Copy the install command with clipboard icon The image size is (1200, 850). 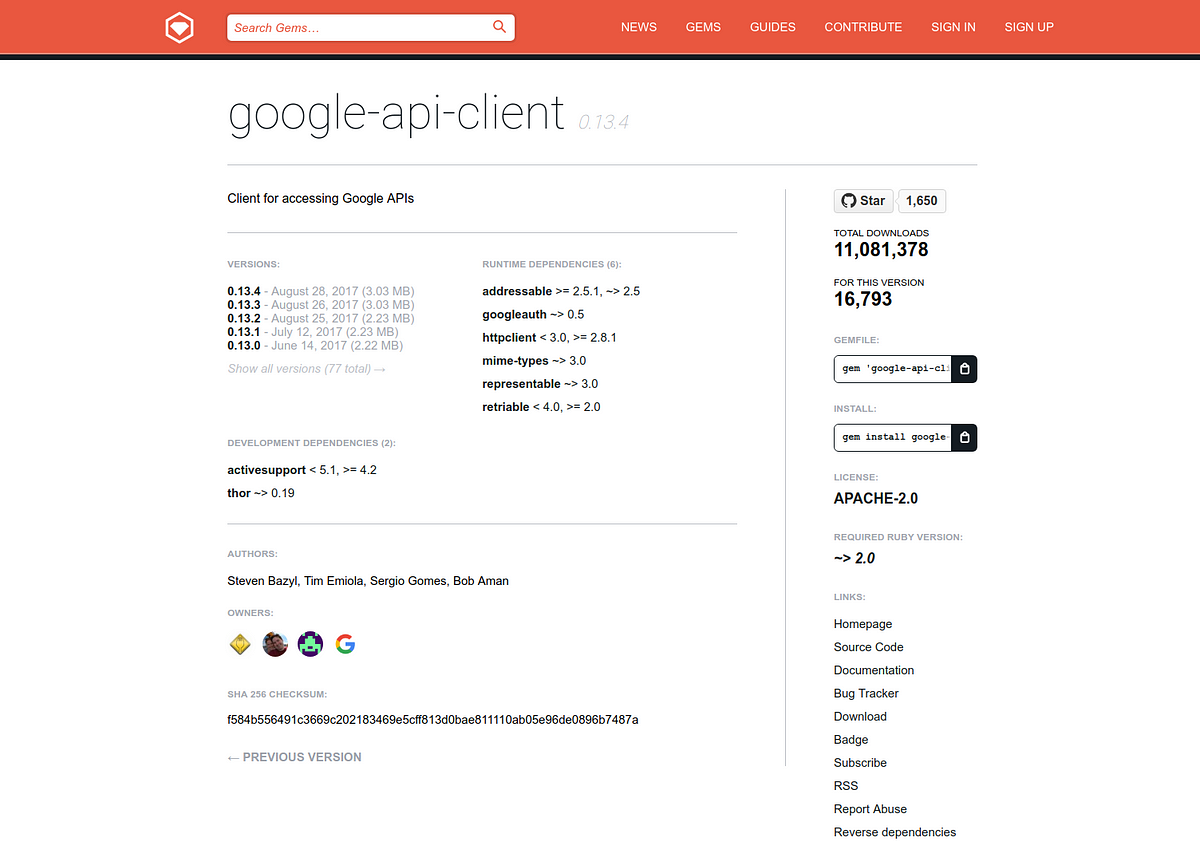(964, 438)
